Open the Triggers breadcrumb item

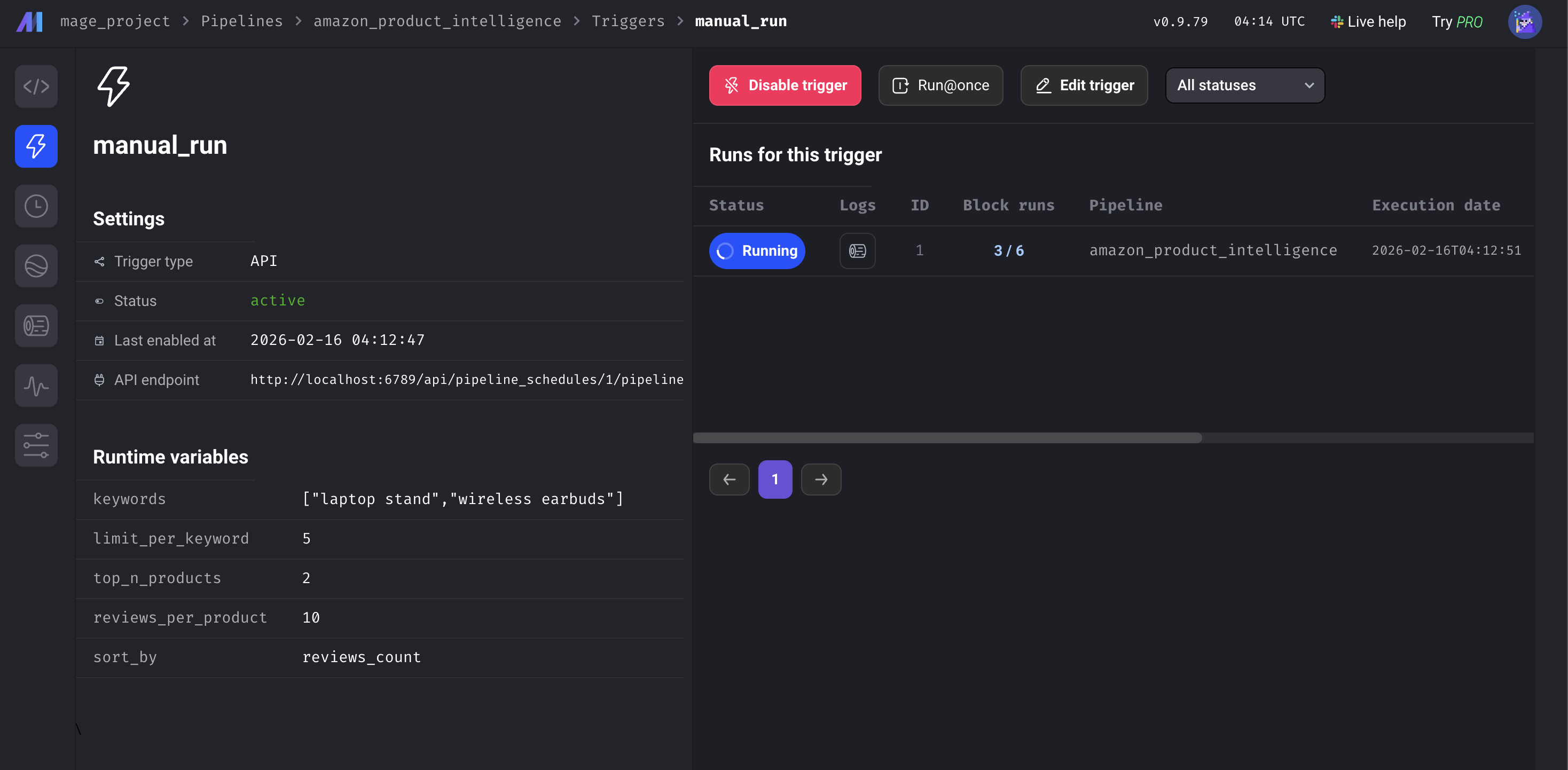tap(628, 21)
